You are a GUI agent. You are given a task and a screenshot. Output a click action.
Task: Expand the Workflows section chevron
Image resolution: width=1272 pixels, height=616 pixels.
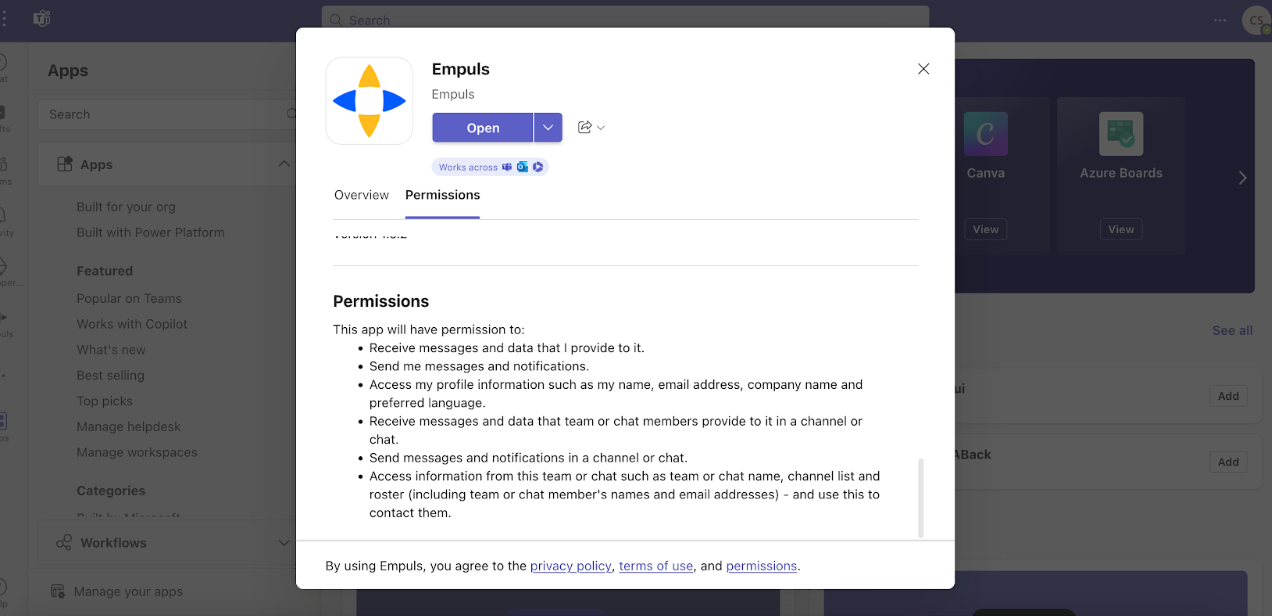point(284,543)
